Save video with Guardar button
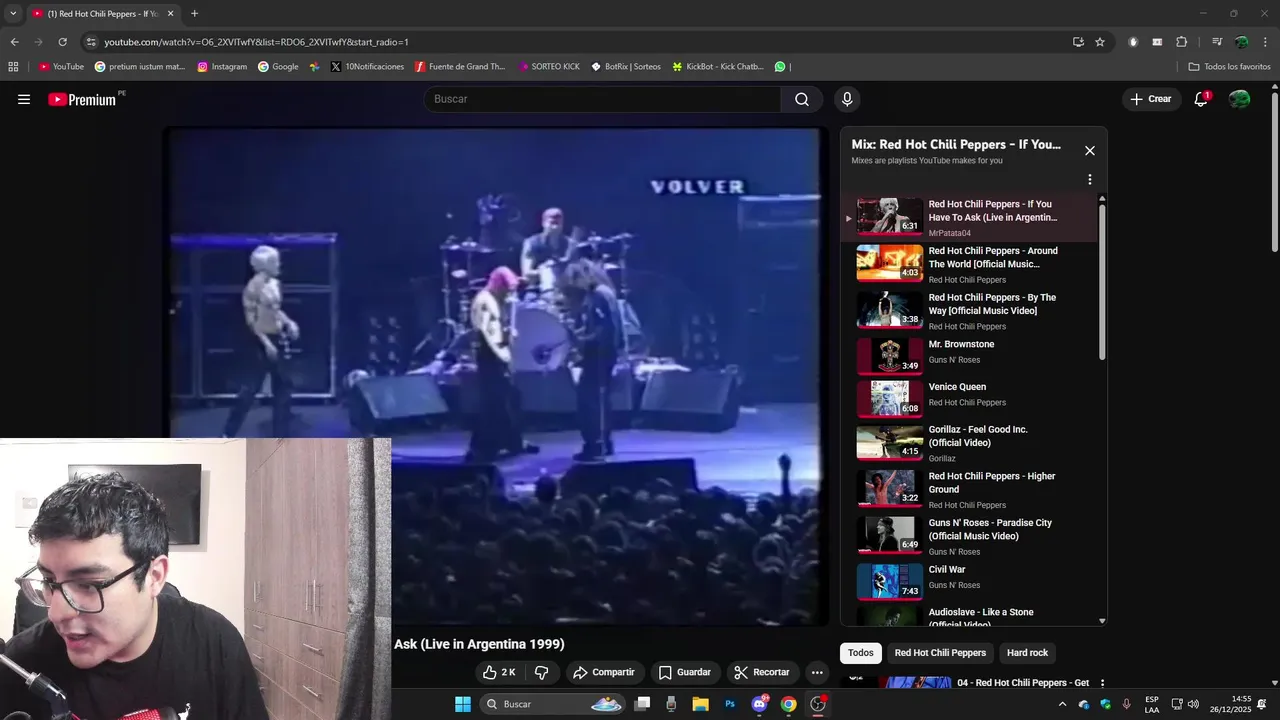The image size is (1280, 720). click(x=684, y=672)
